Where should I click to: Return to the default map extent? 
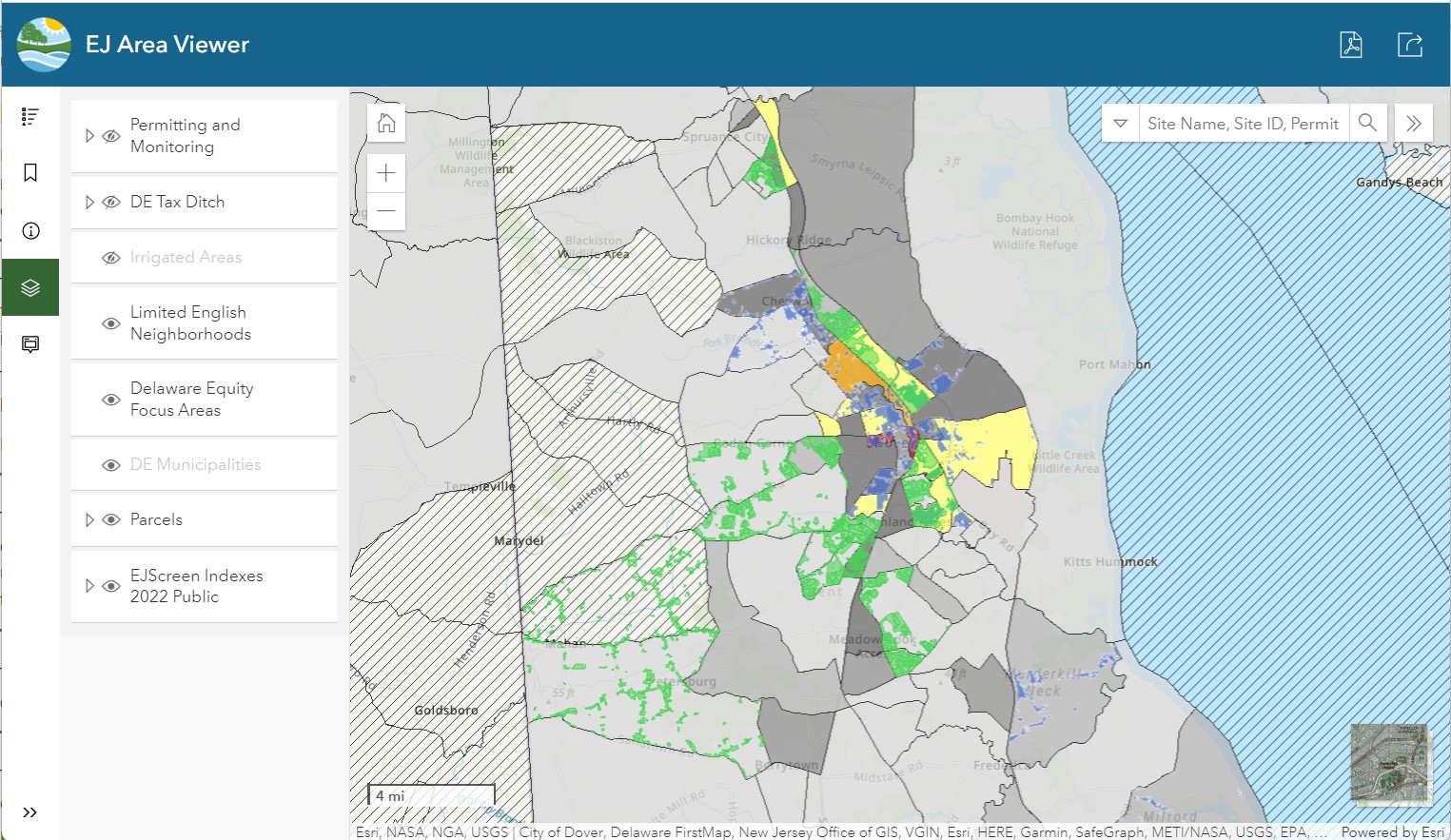pyautogui.click(x=385, y=122)
